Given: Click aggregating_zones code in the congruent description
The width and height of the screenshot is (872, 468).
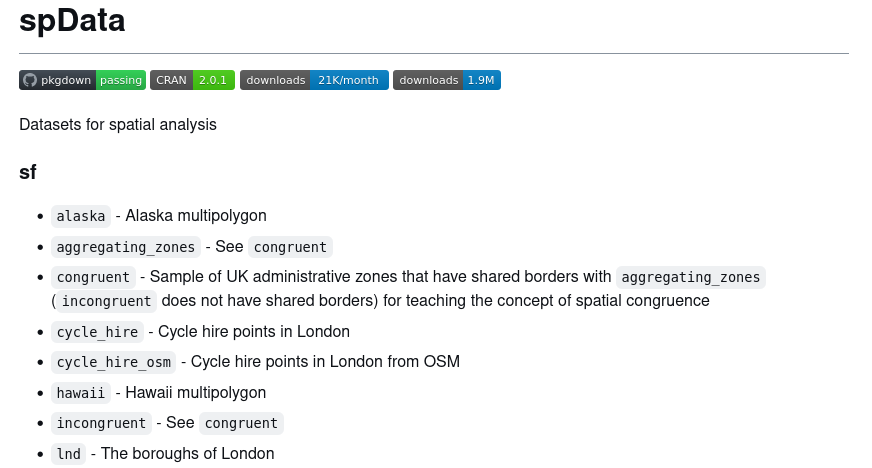Looking at the screenshot, I should (691, 277).
